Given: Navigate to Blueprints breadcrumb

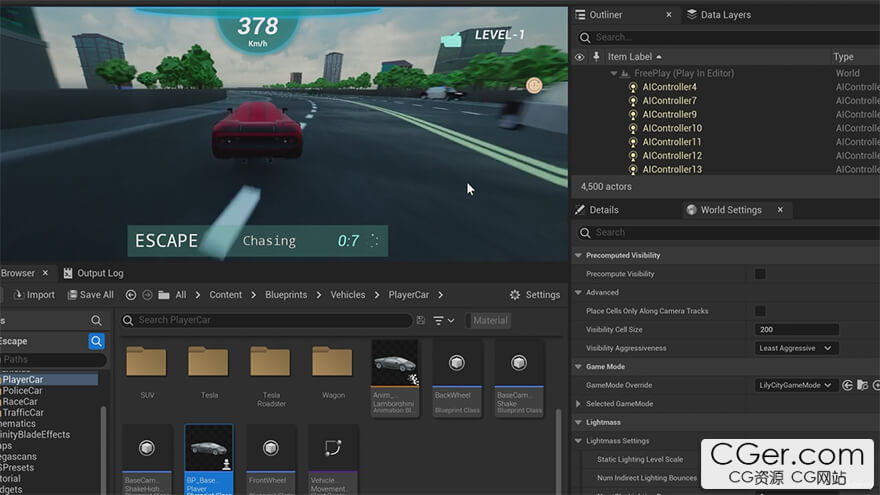Looking at the screenshot, I should click(x=286, y=295).
